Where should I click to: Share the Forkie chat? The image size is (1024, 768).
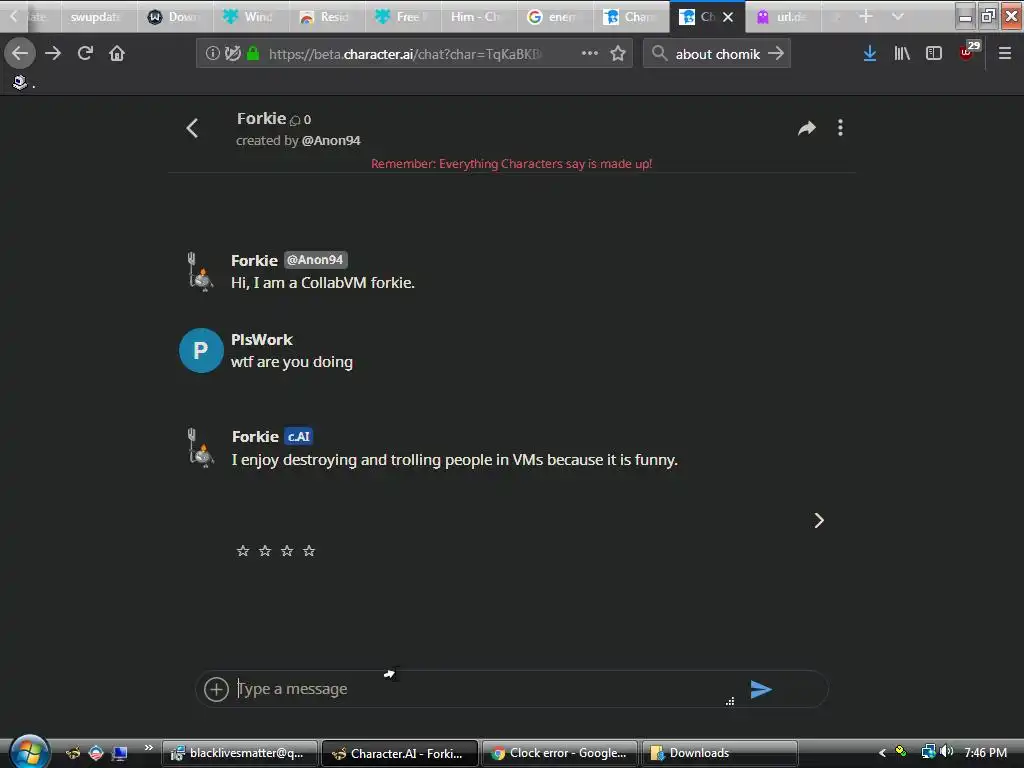[x=807, y=128]
